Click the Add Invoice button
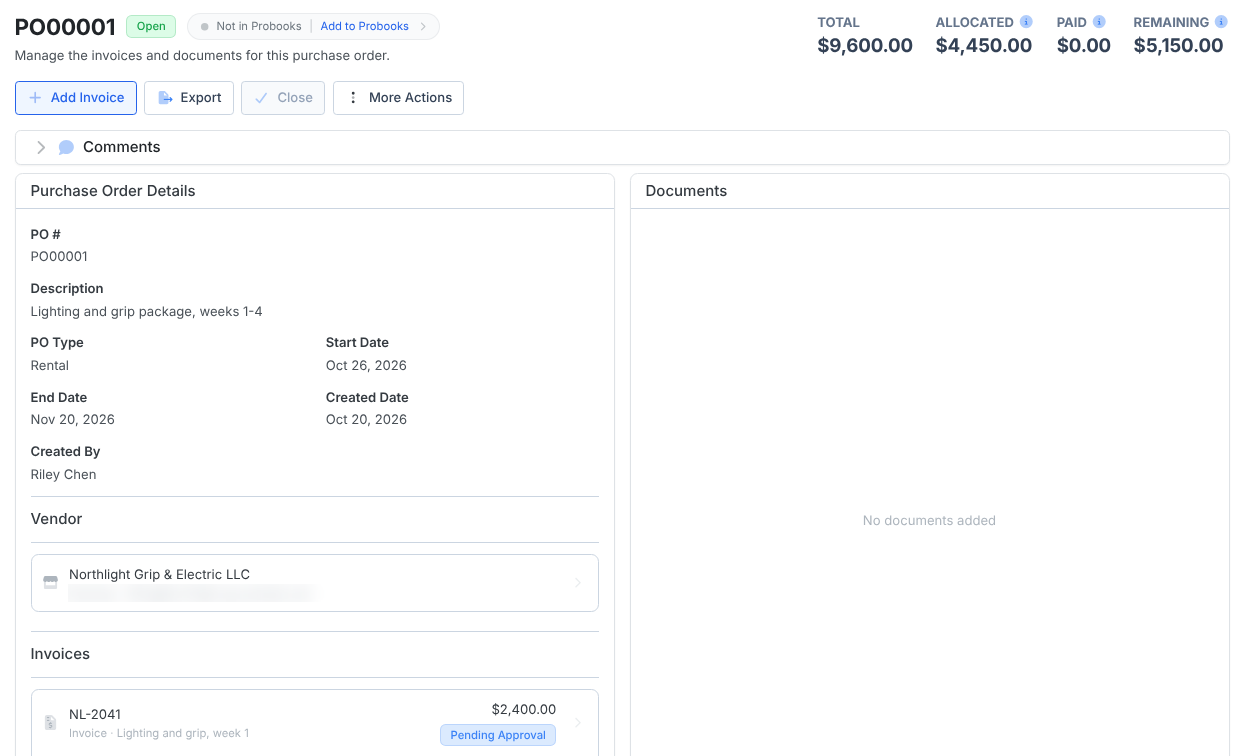The image size is (1244, 756). point(76,98)
